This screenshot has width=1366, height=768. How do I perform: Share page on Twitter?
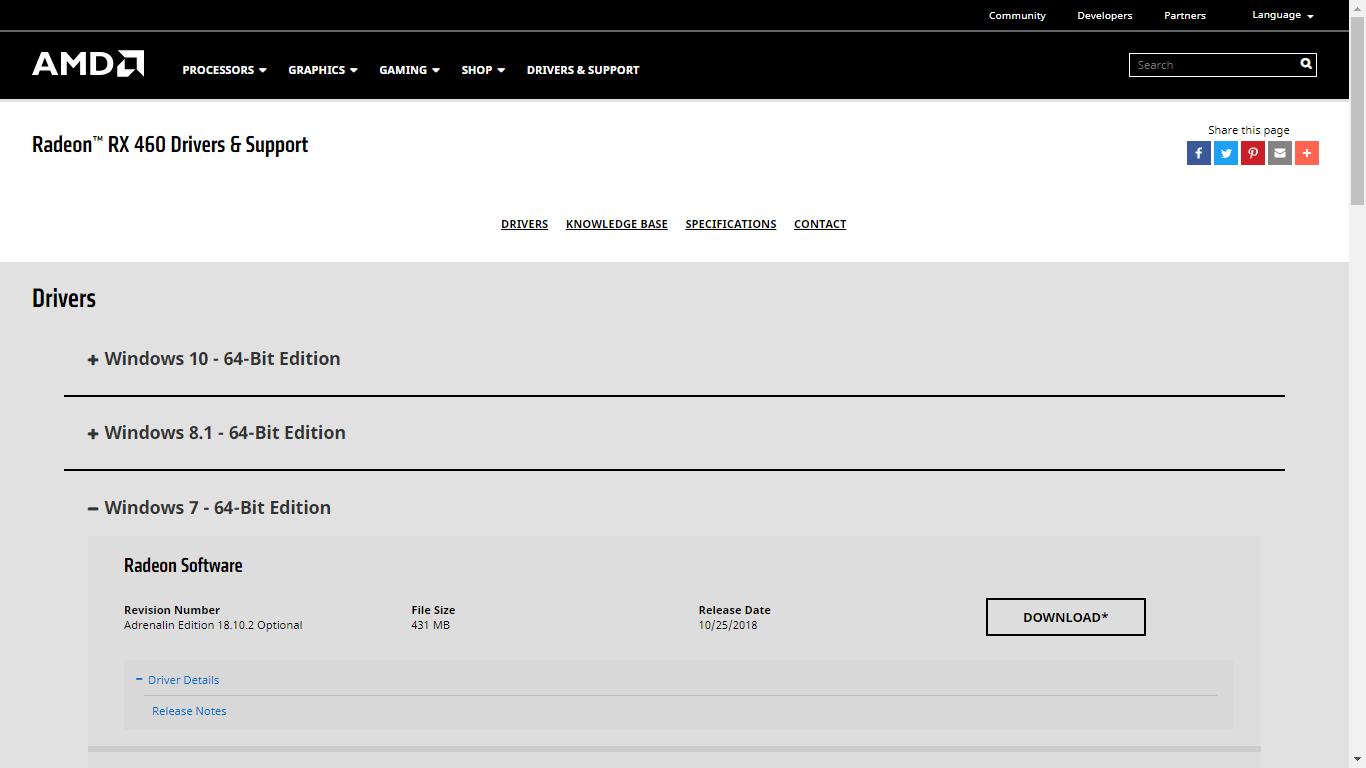1226,153
